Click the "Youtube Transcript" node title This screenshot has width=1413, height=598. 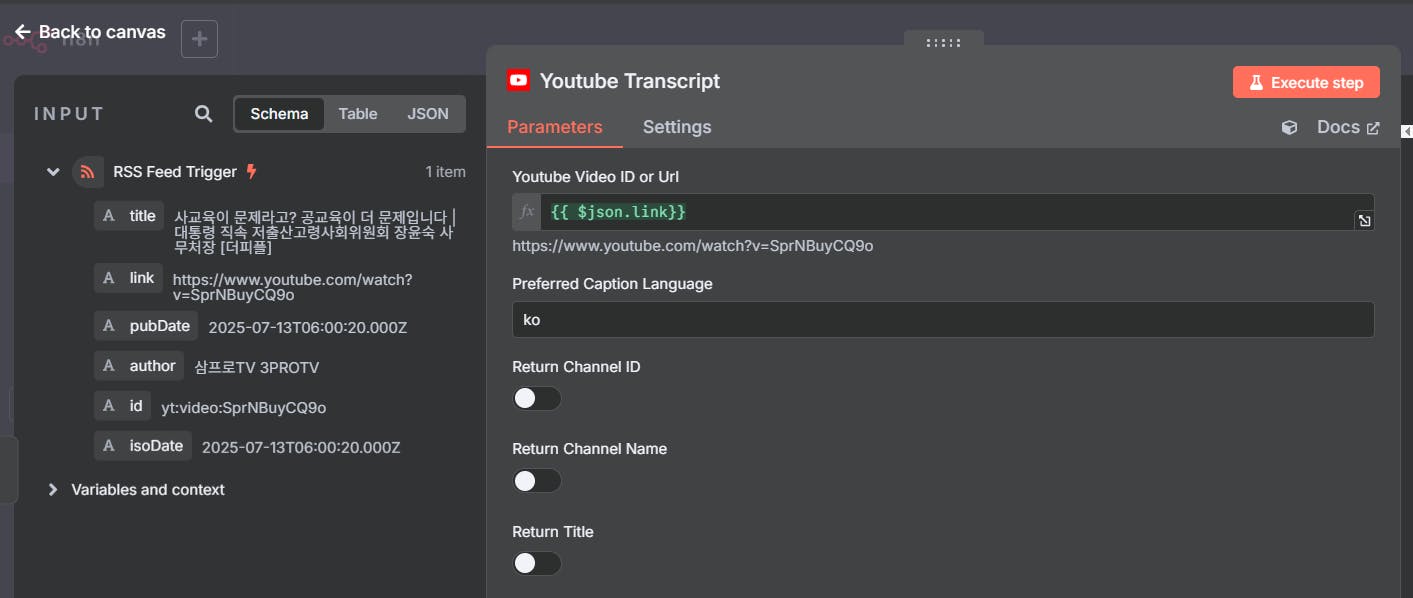coord(630,81)
